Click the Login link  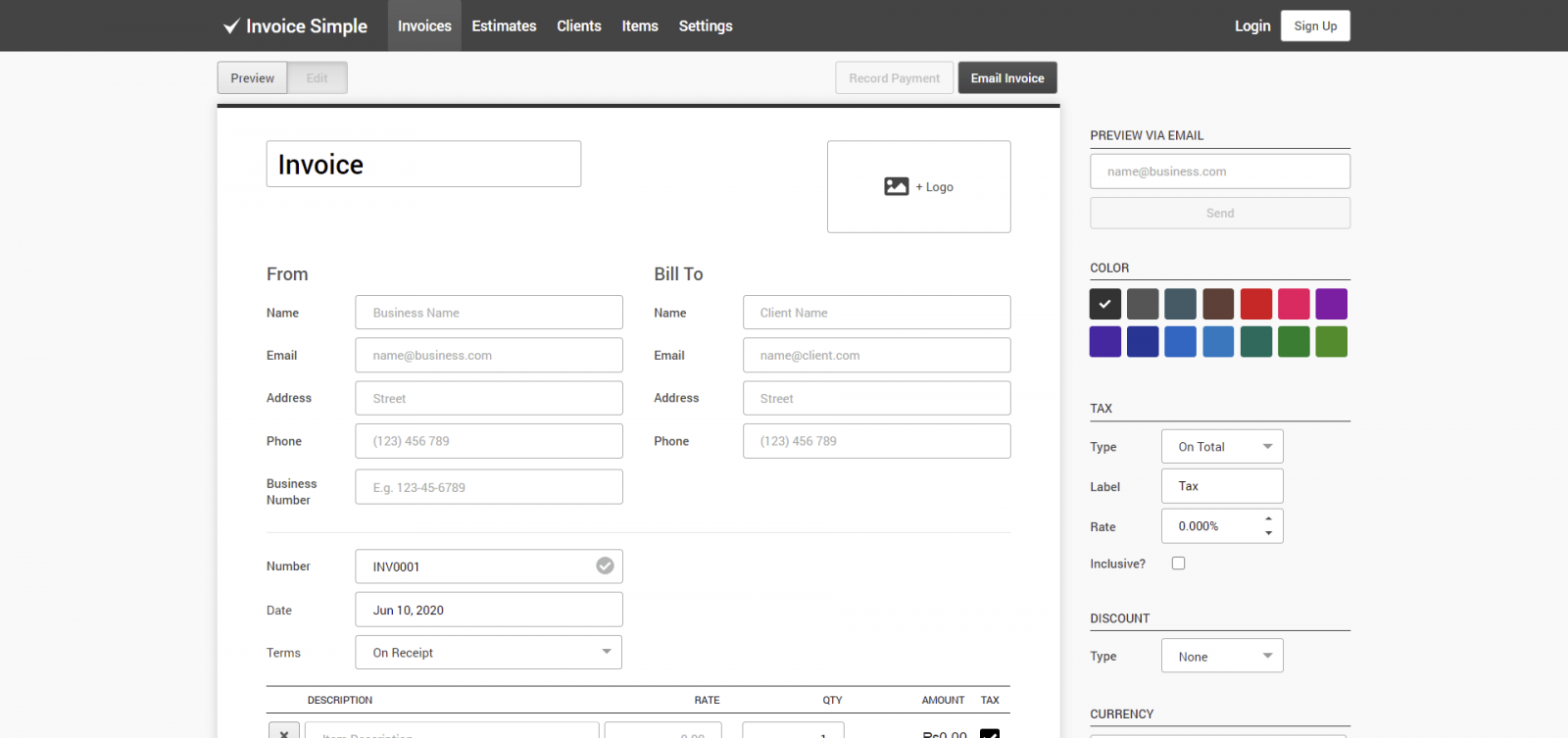point(1252,25)
